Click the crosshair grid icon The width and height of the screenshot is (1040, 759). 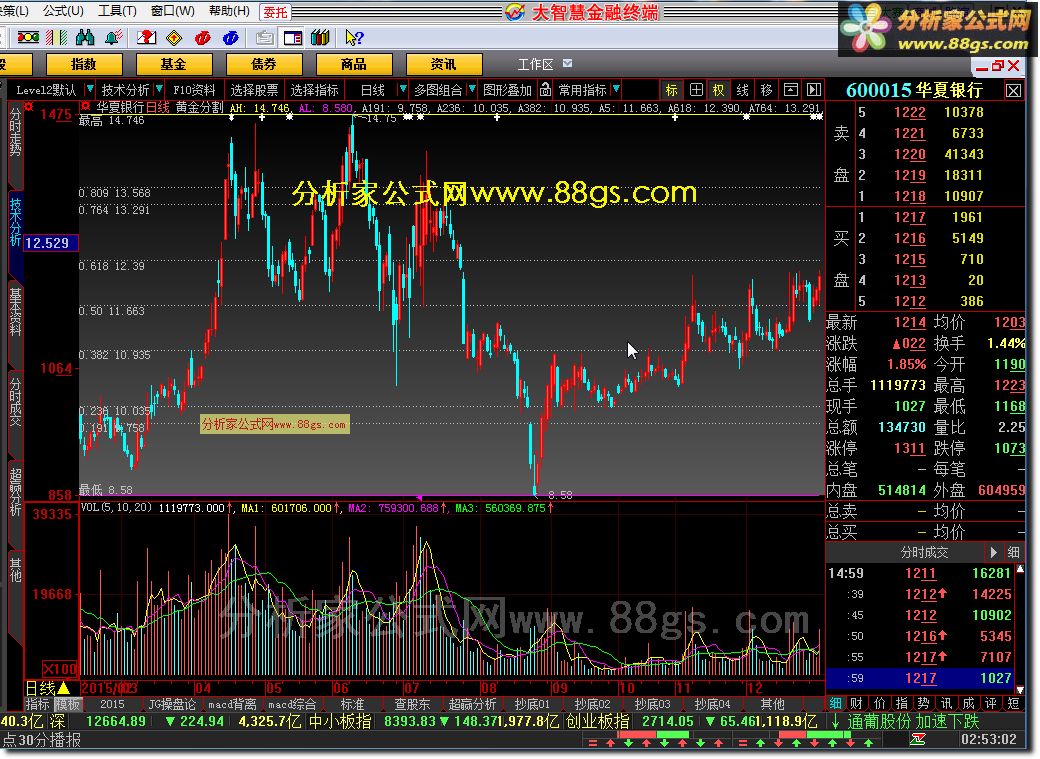tap(696, 90)
